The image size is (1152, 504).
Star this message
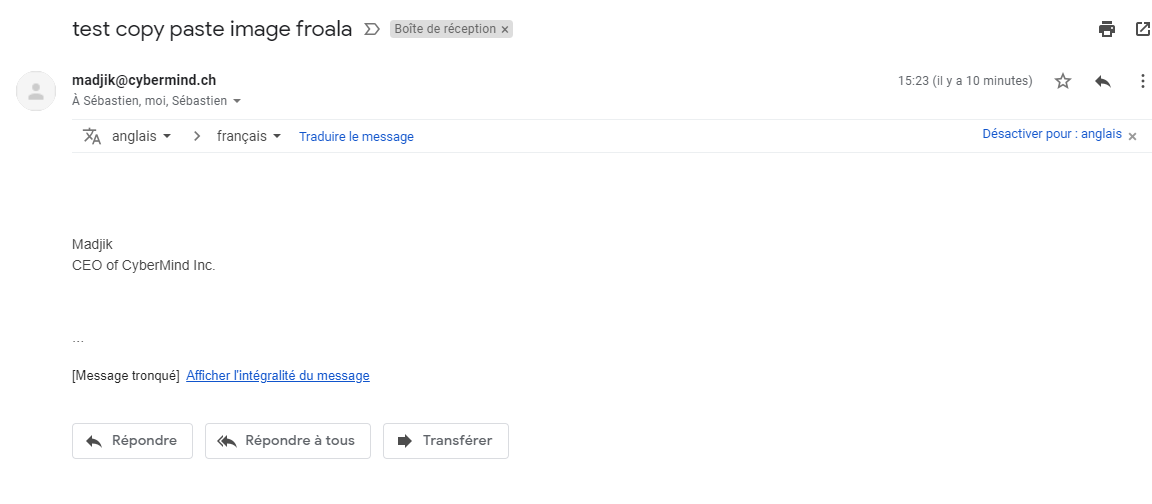1063,81
